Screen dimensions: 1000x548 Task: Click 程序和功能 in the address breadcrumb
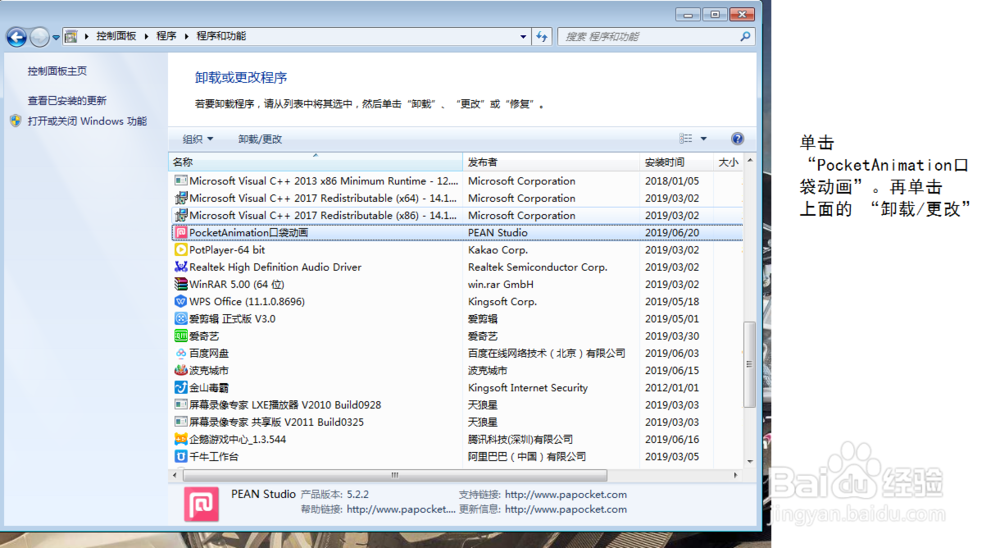tap(221, 36)
